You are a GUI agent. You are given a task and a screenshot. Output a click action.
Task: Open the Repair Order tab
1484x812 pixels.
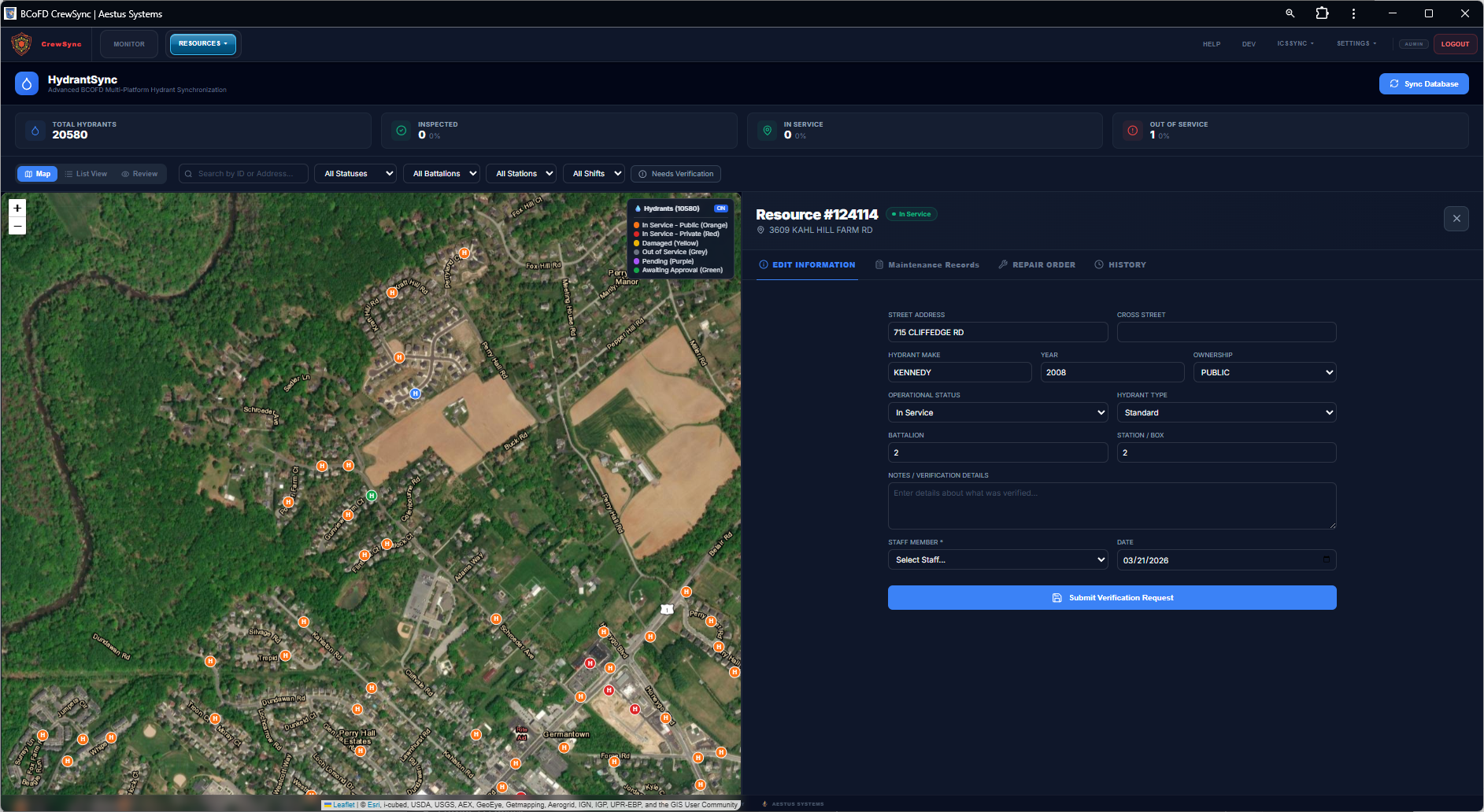click(1036, 265)
